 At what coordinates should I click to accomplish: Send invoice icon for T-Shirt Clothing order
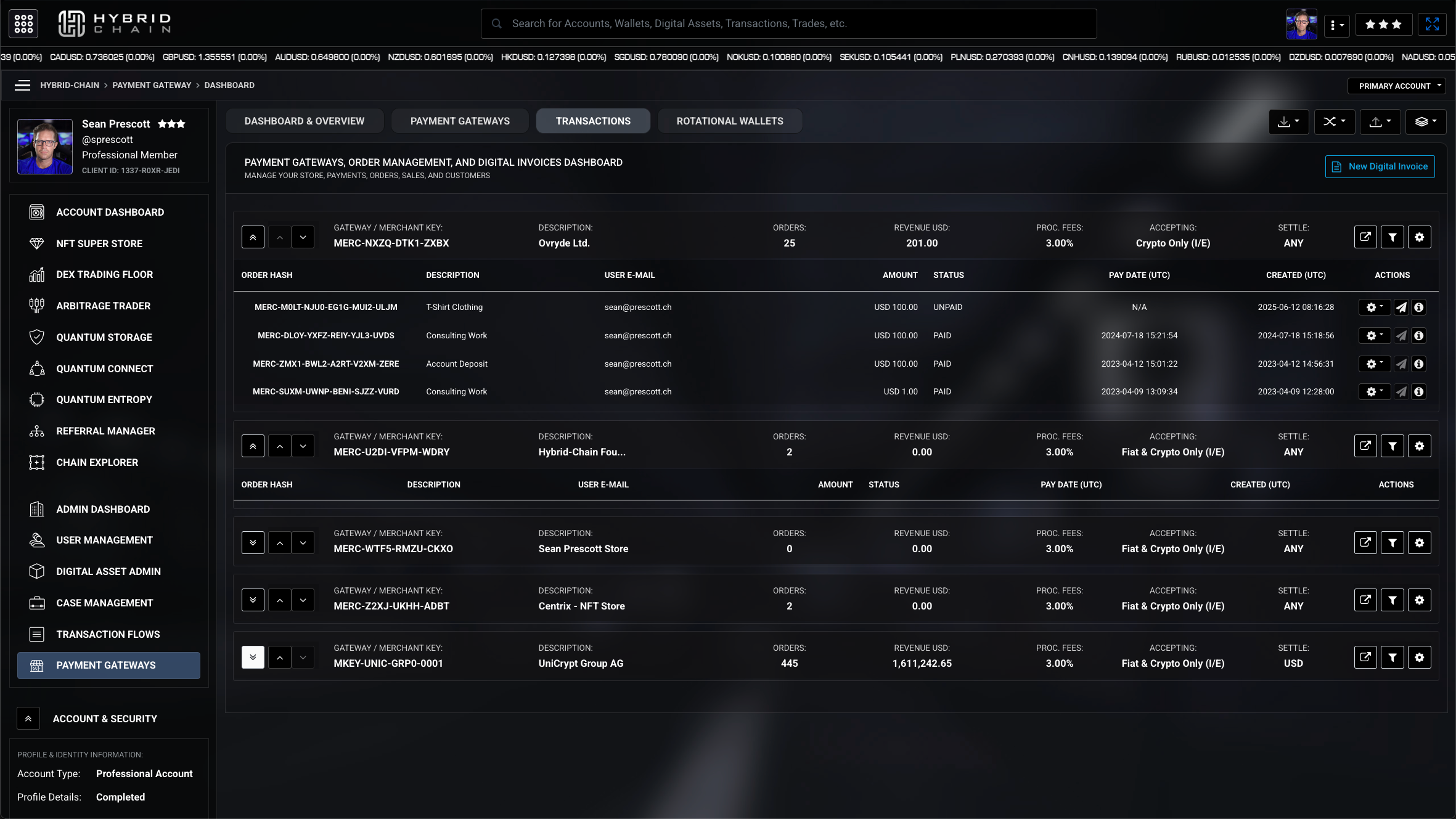[x=1401, y=308]
